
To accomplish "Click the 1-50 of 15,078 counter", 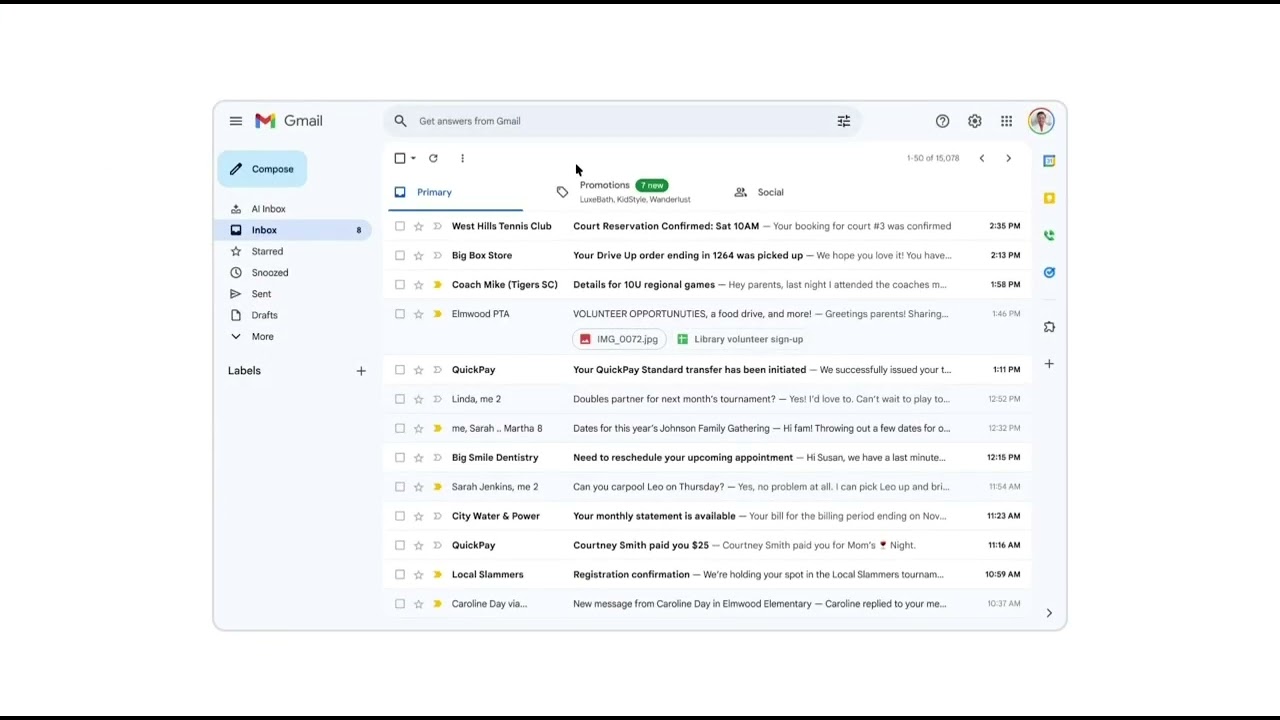I will (933, 158).
